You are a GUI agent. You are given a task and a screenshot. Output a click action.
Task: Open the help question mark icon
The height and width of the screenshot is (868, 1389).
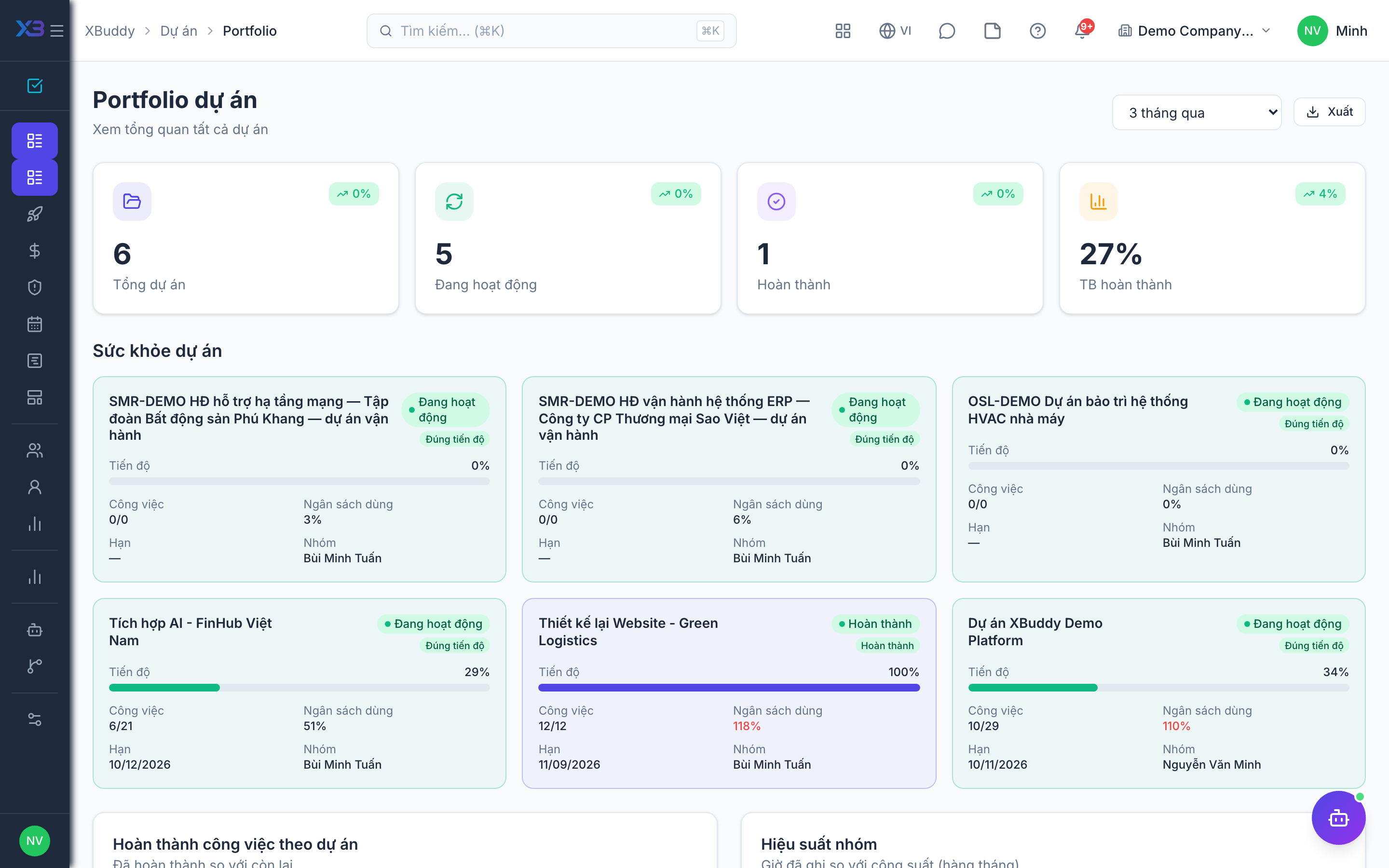1037,30
